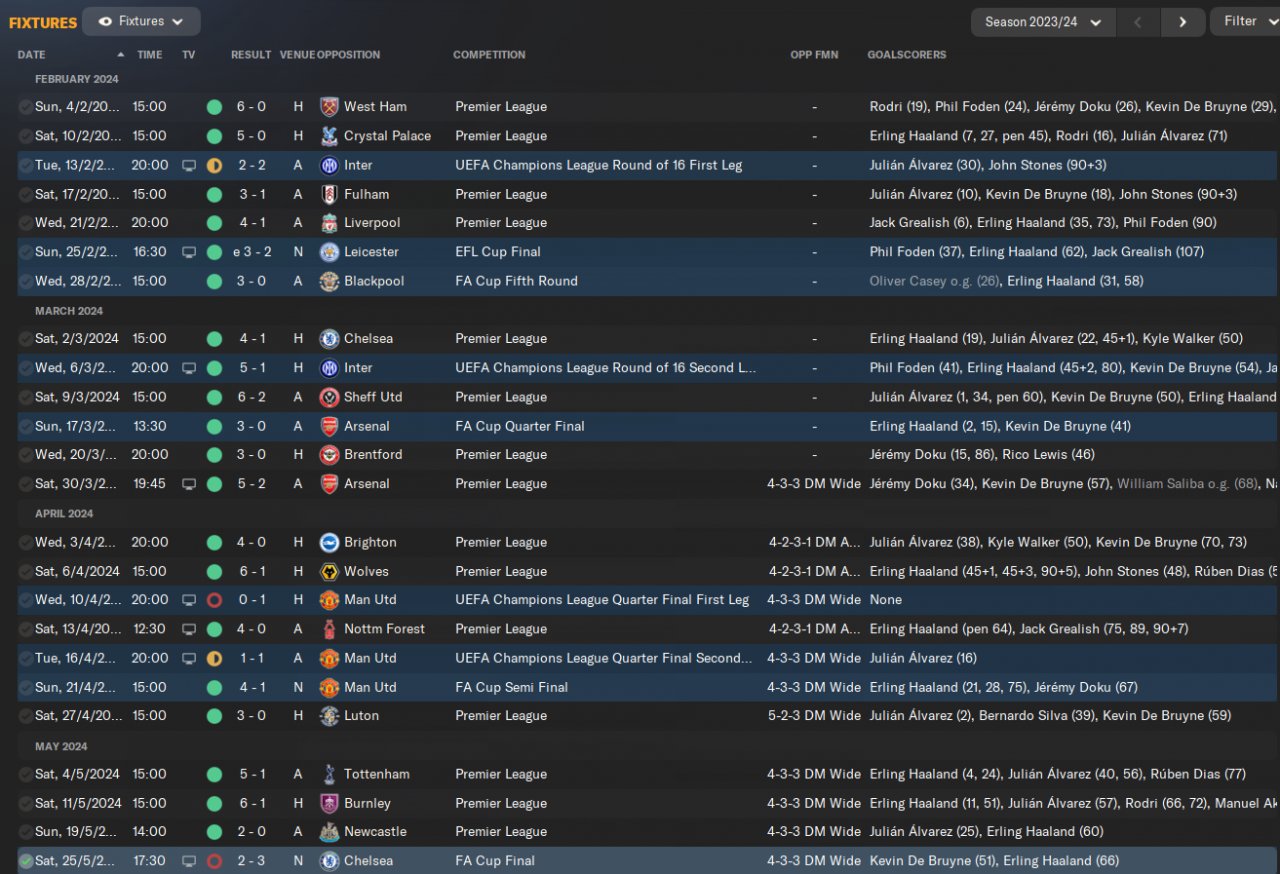Screen dimensions: 1280x874
Task: Click the 5-2-3 DM Wide formation for Luton
Action: tap(814, 716)
